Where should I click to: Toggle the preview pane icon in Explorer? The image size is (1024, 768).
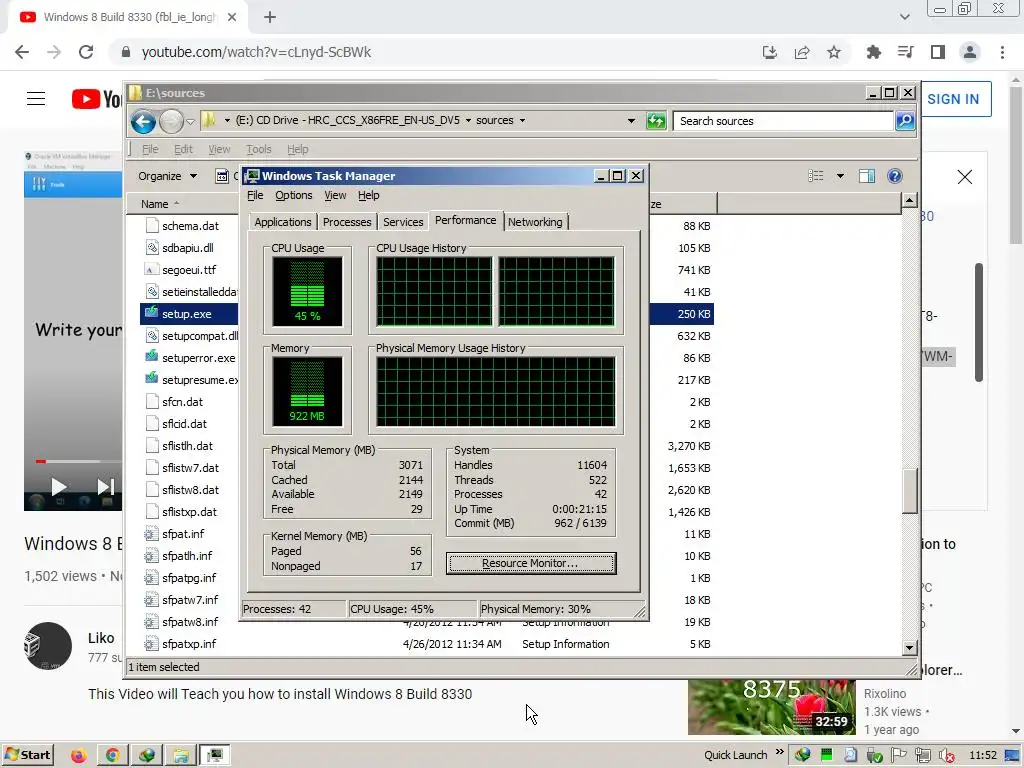(x=867, y=176)
